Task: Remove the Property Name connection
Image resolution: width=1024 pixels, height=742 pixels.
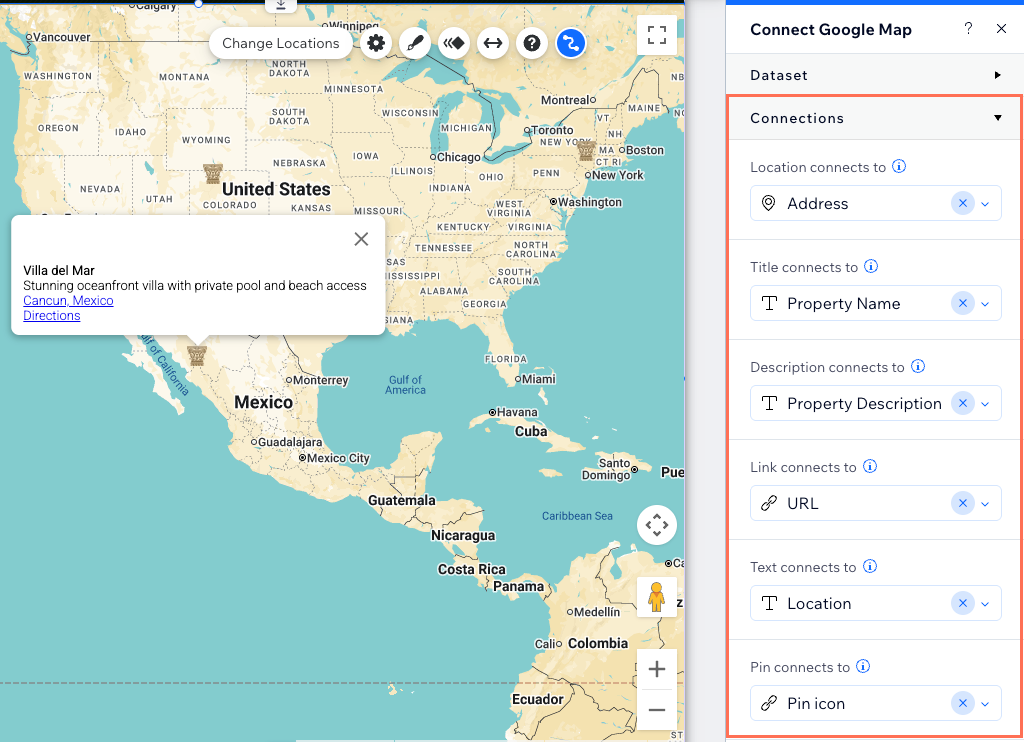Action: point(962,303)
